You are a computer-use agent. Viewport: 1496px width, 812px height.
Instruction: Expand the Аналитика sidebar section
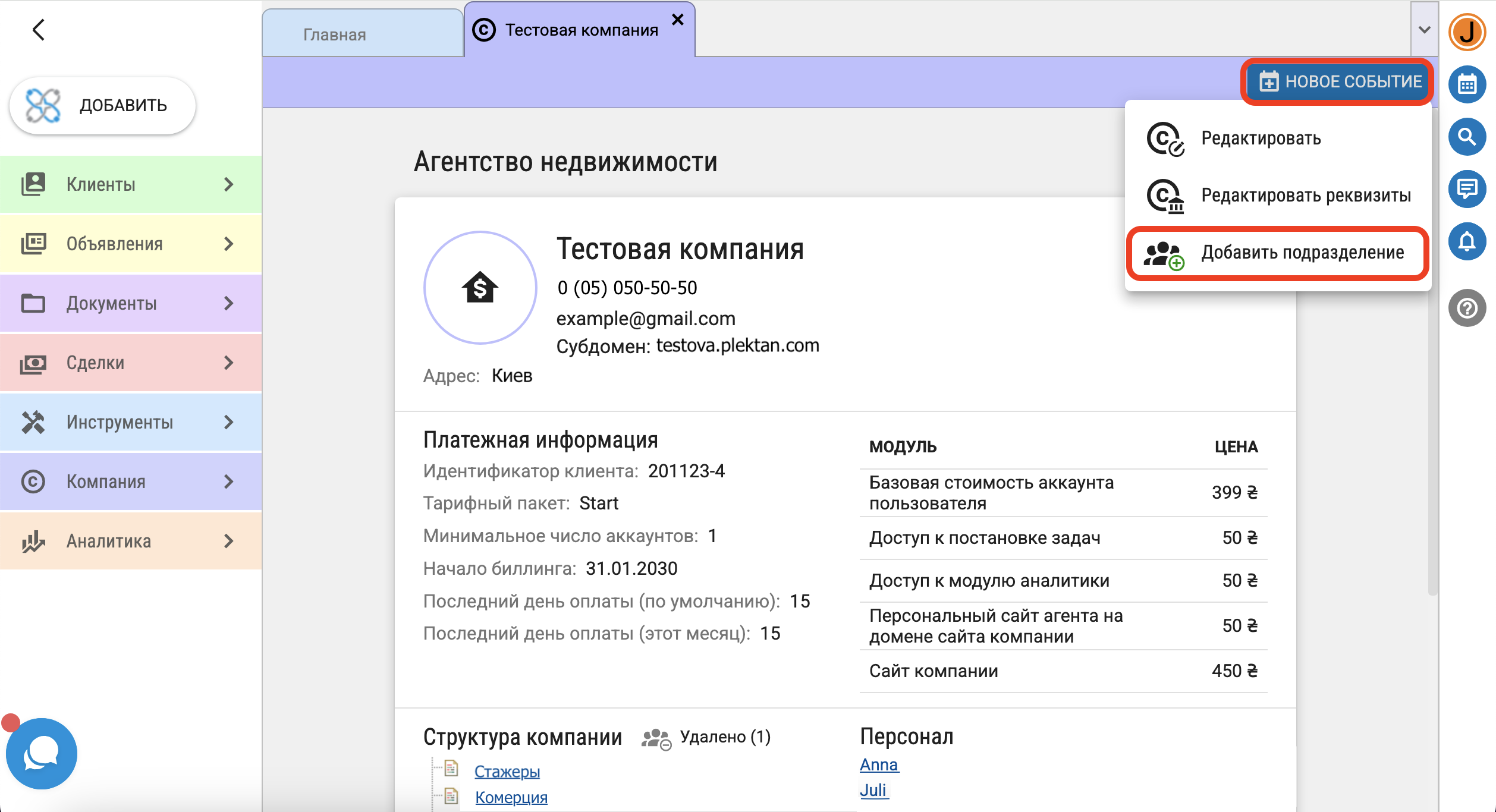coord(131,541)
